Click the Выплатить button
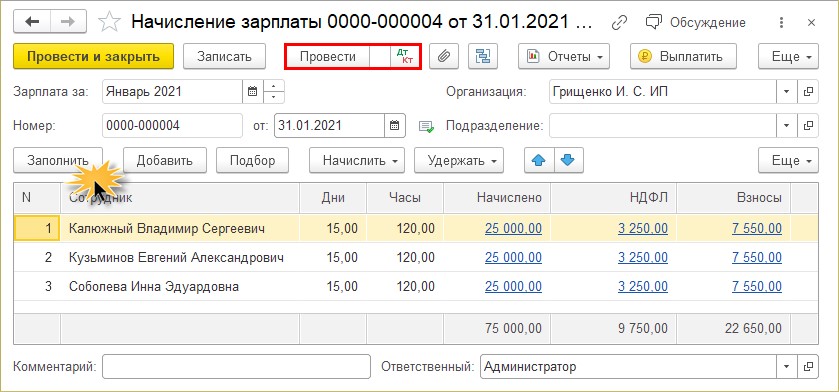This screenshot has width=839, height=392. pos(683,56)
